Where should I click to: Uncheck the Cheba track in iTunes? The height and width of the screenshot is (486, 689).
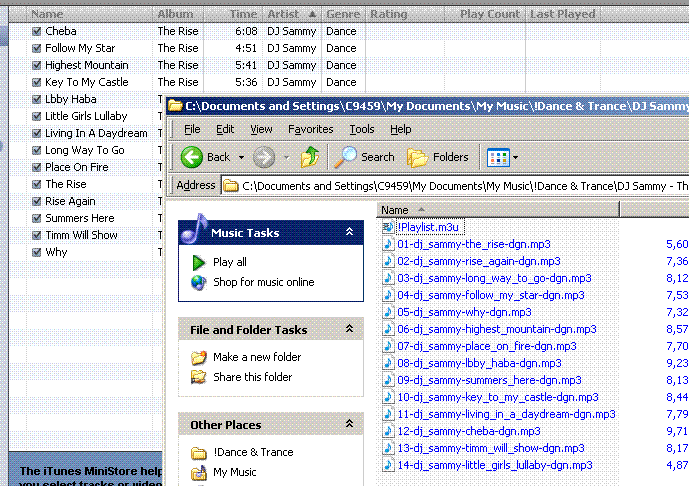pyautogui.click(x=36, y=31)
